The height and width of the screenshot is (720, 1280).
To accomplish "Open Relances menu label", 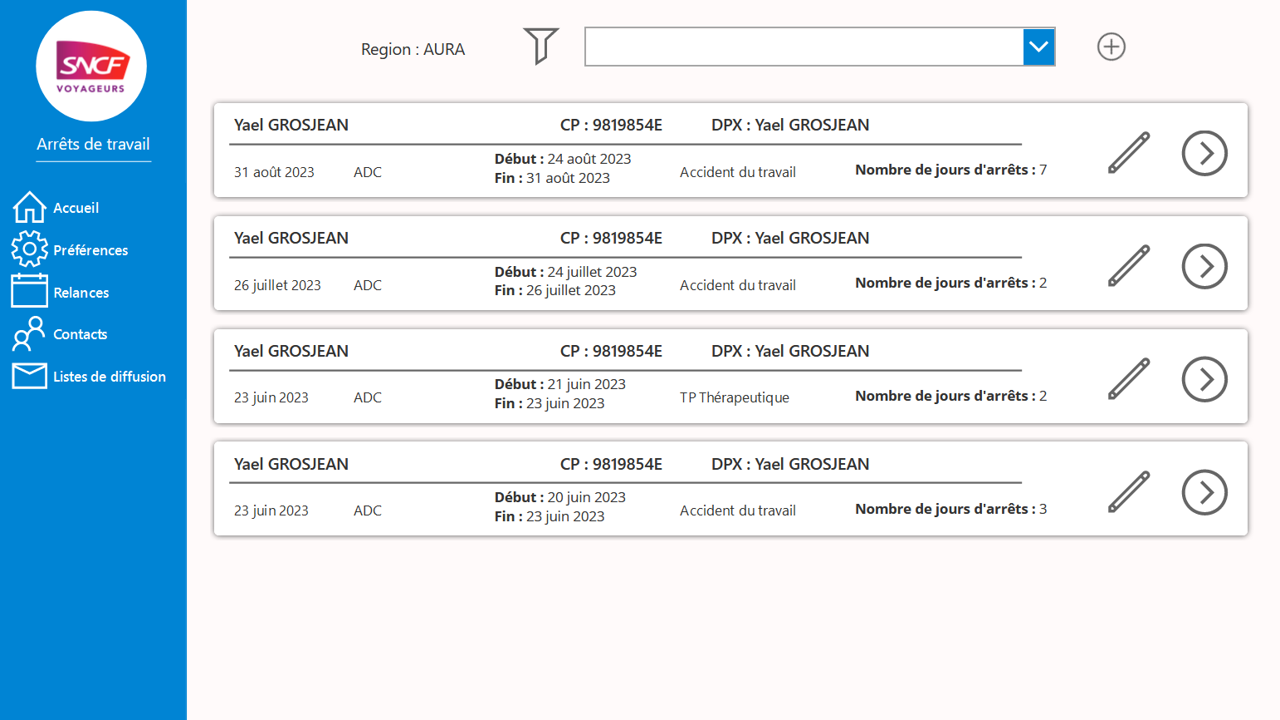I will coord(81,292).
